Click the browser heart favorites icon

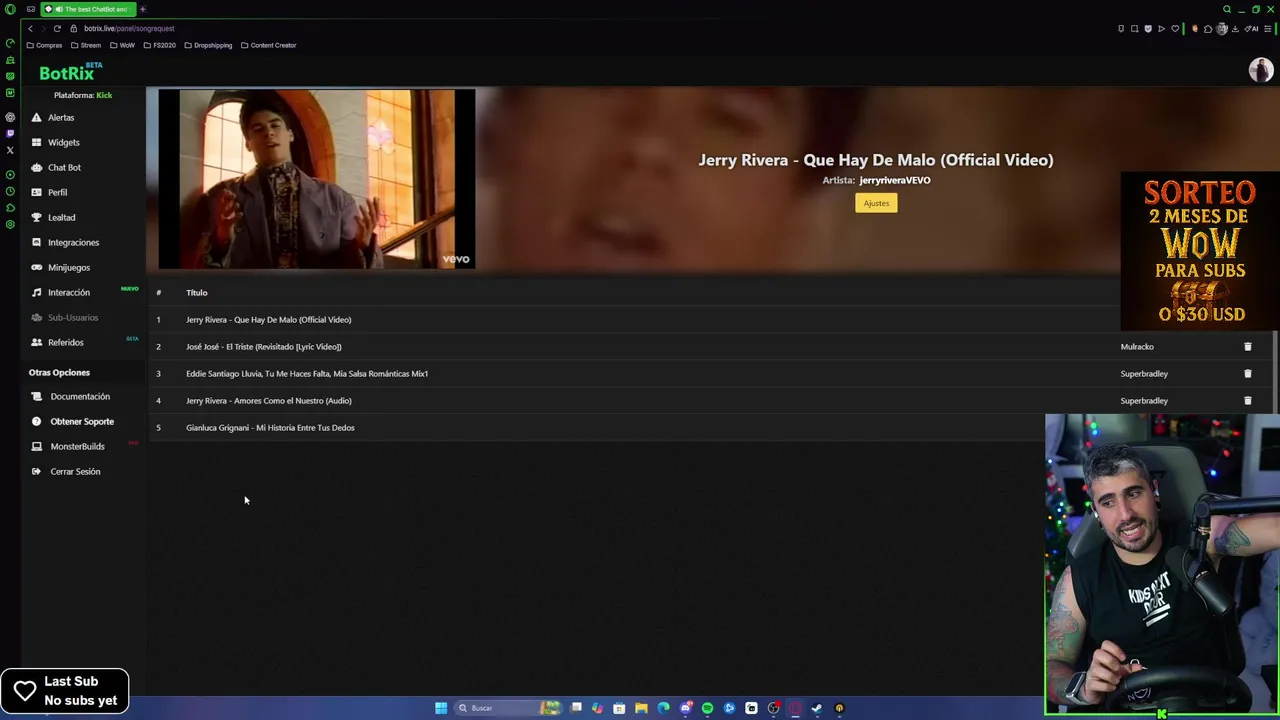pyautogui.click(x=1175, y=29)
